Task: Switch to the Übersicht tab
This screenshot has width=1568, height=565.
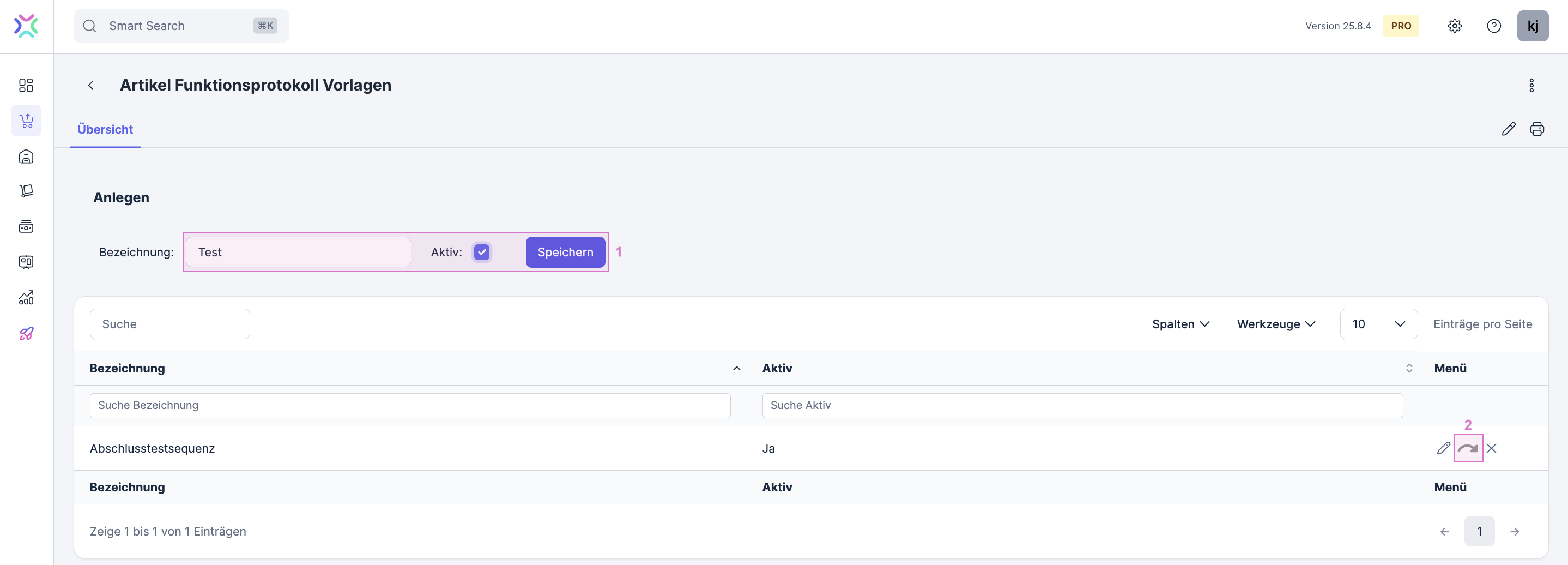Action: (105, 129)
